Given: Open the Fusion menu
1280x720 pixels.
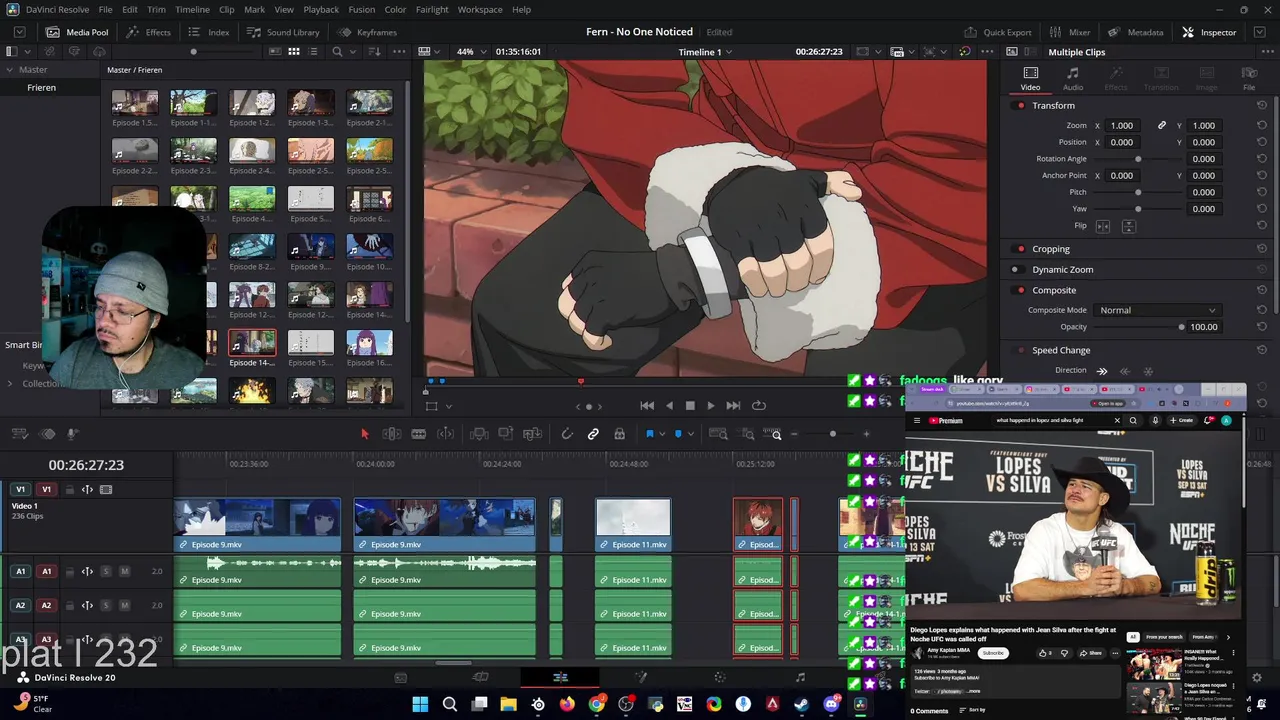Looking at the screenshot, I should pos(362,9).
